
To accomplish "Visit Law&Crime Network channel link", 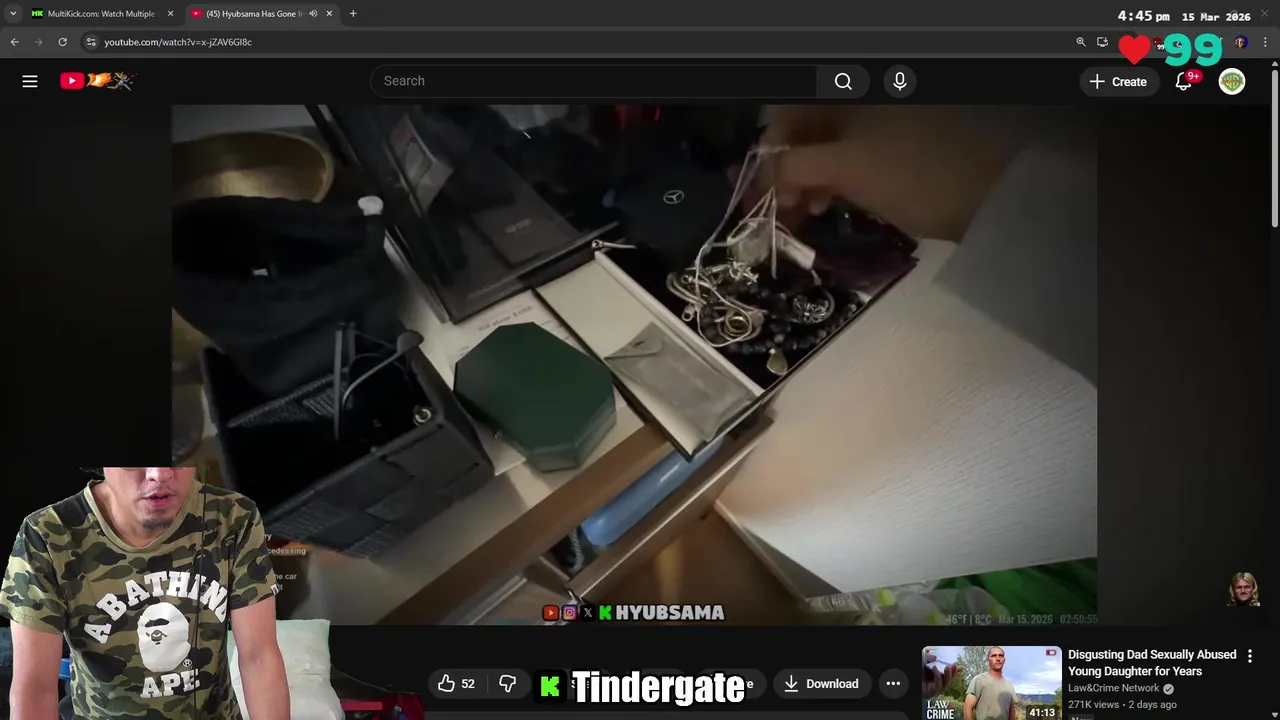I will 1113,688.
